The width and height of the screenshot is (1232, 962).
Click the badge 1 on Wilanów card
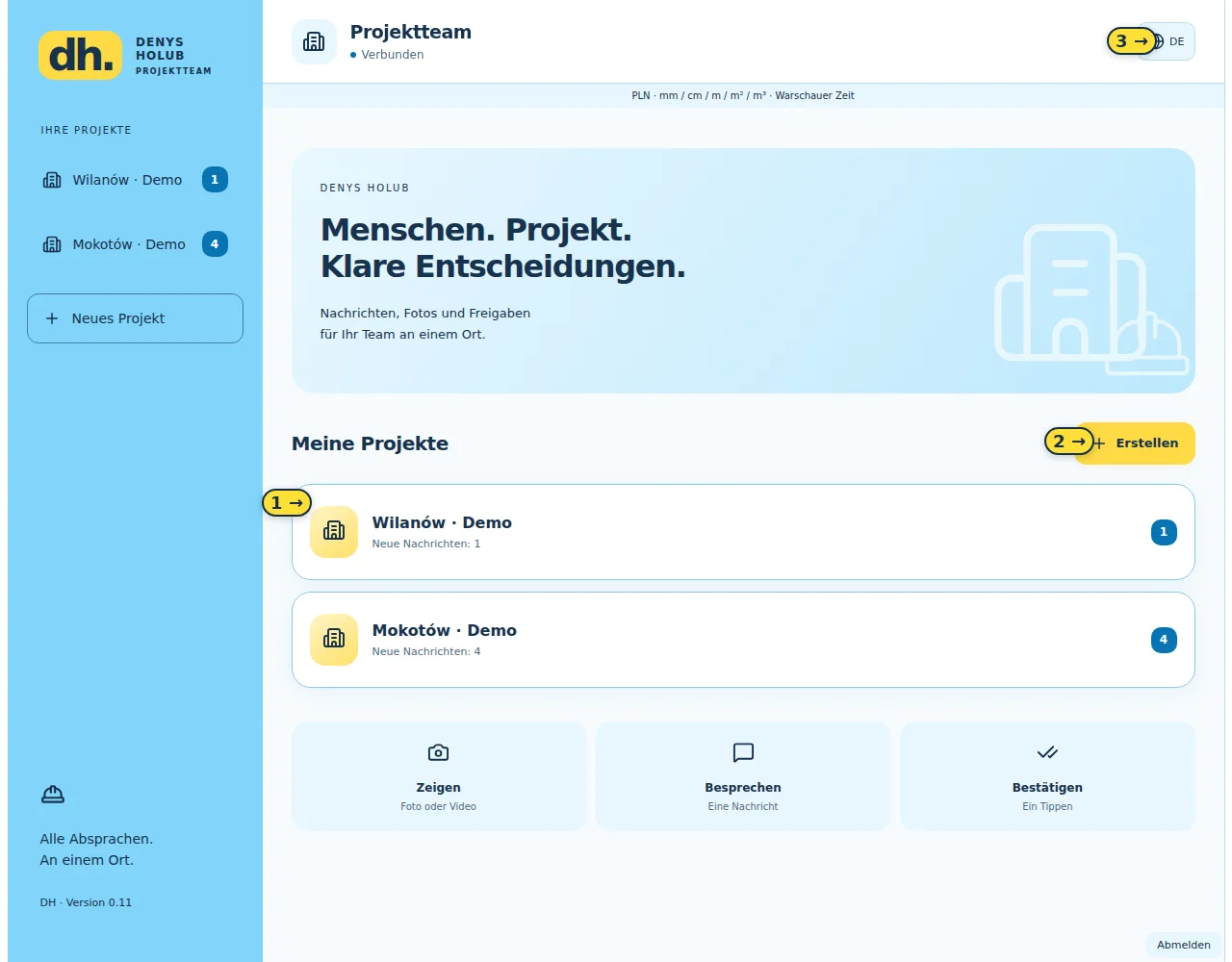pyautogui.click(x=1164, y=532)
